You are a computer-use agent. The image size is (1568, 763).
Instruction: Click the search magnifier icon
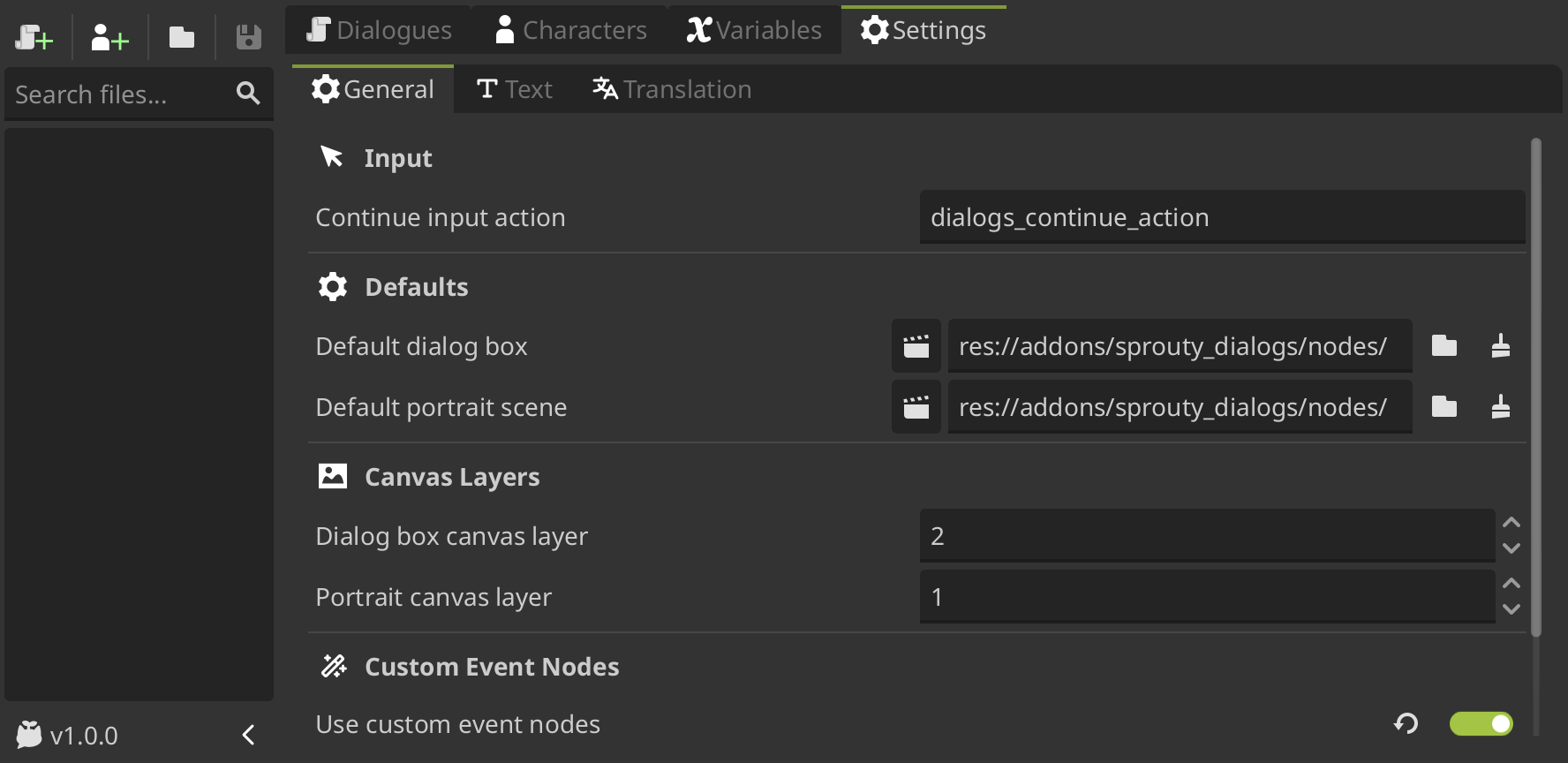248,94
